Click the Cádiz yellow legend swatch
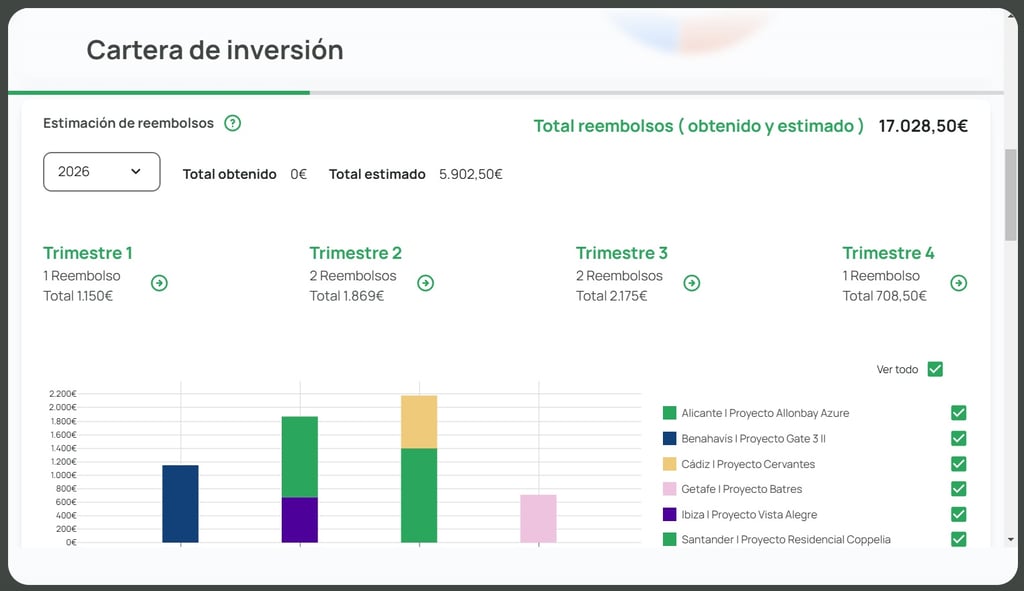Image resolution: width=1024 pixels, height=591 pixels. tap(669, 464)
